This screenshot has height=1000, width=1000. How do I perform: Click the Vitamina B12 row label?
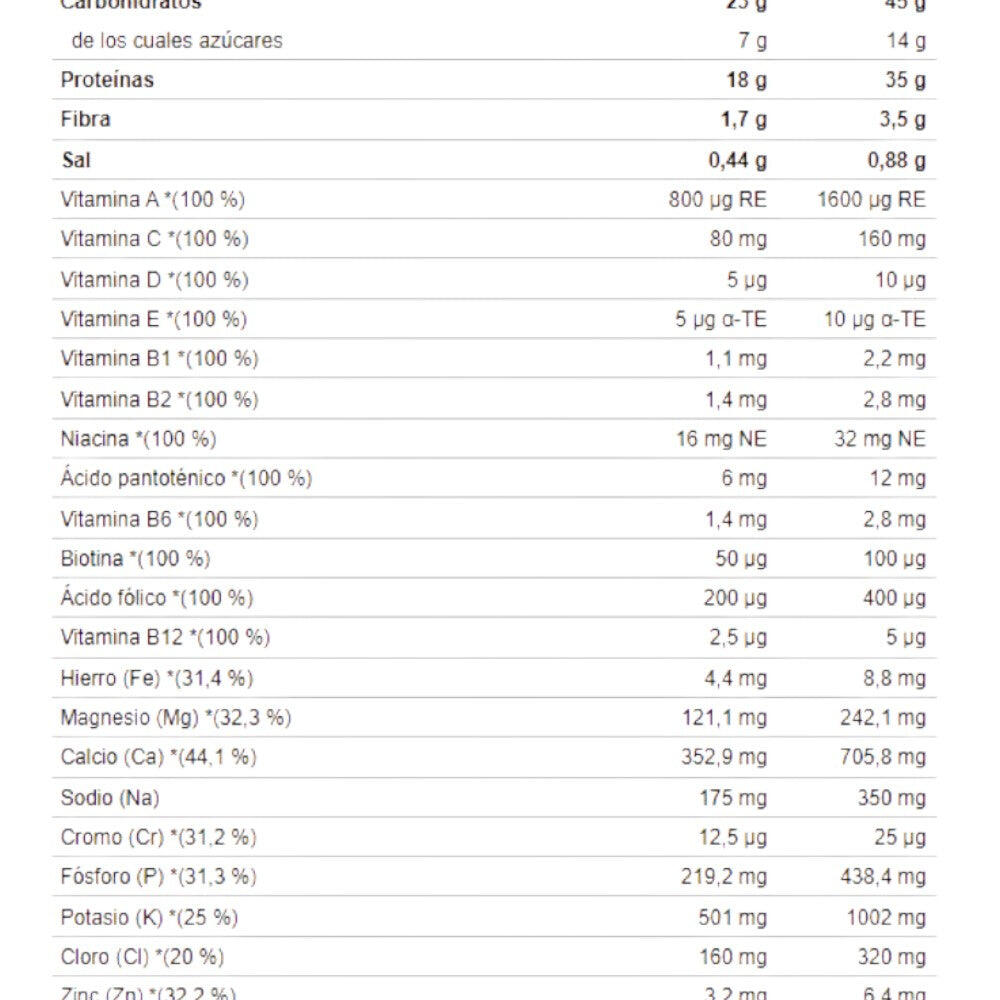[165, 637]
